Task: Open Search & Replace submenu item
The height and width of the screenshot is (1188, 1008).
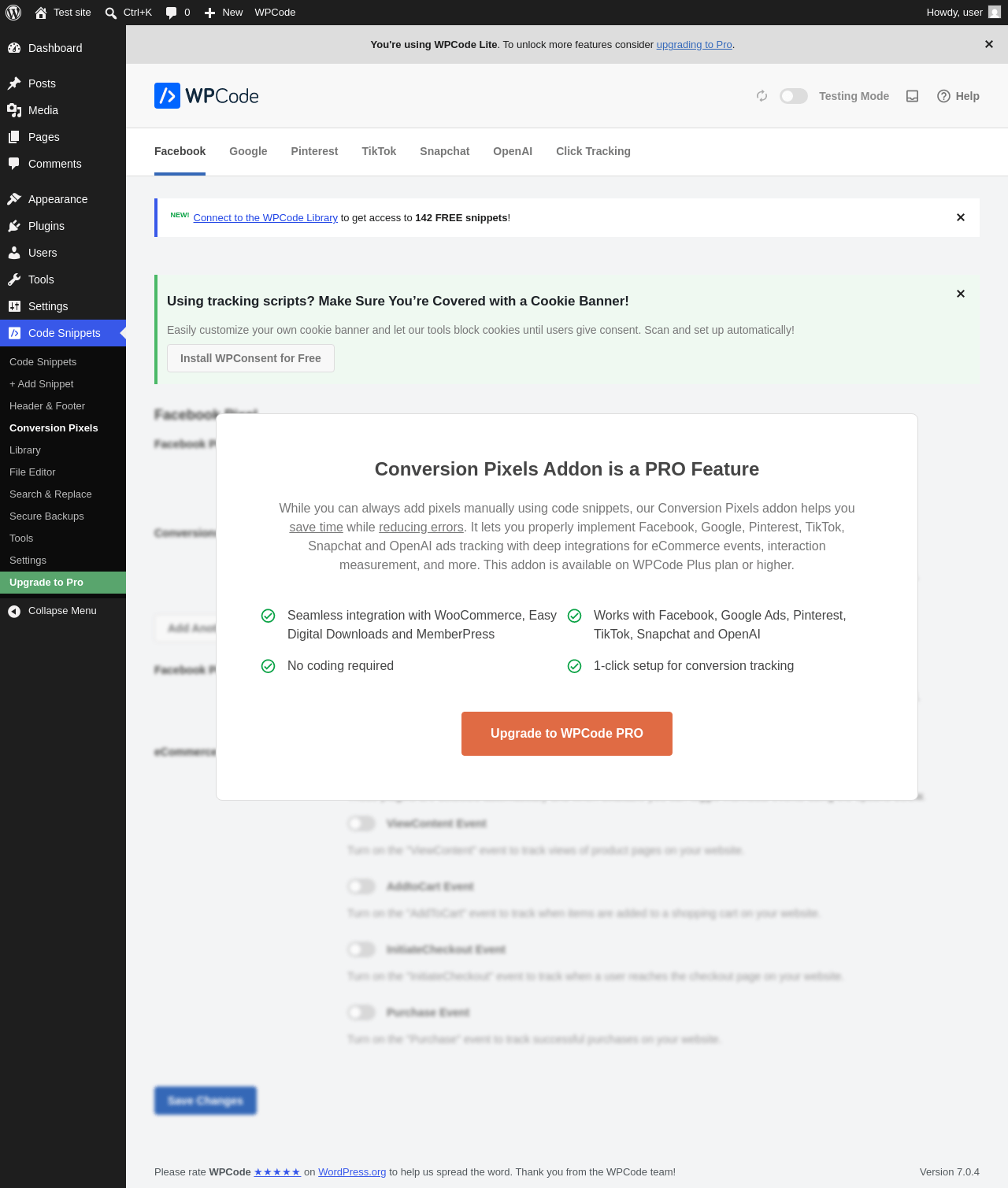Action: point(63,494)
